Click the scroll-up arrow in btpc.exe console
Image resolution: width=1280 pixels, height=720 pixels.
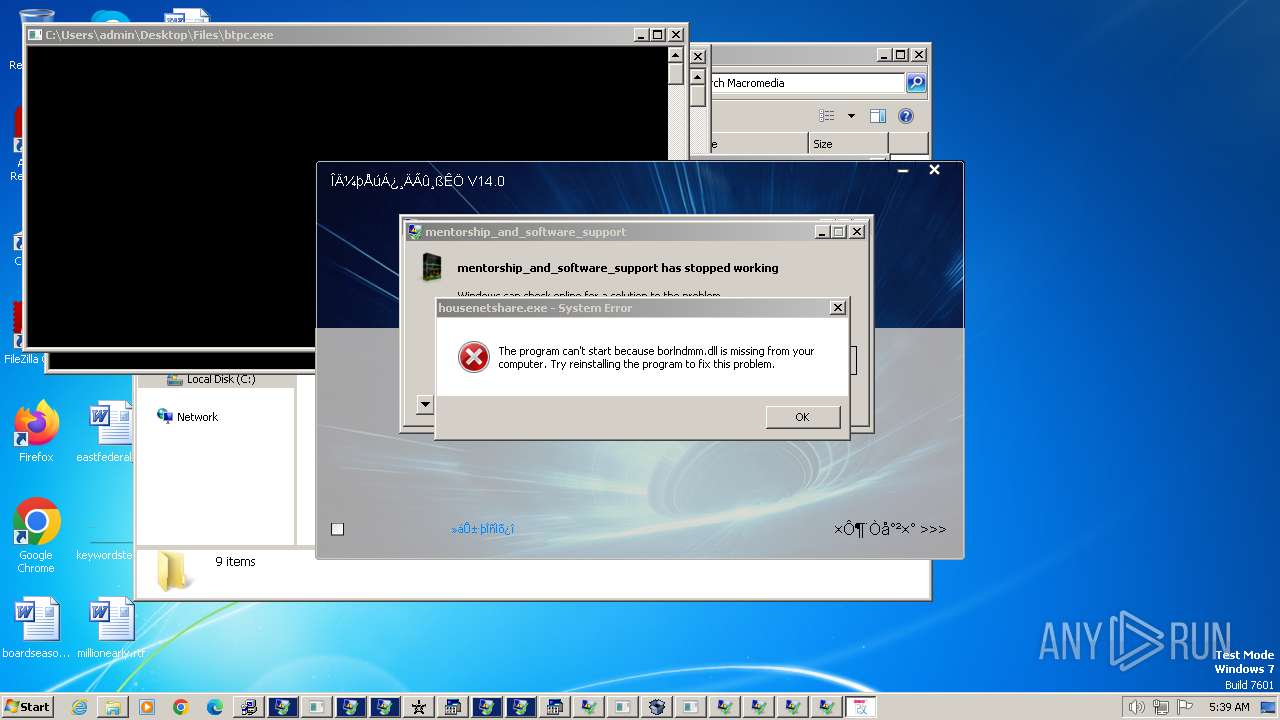[676, 55]
